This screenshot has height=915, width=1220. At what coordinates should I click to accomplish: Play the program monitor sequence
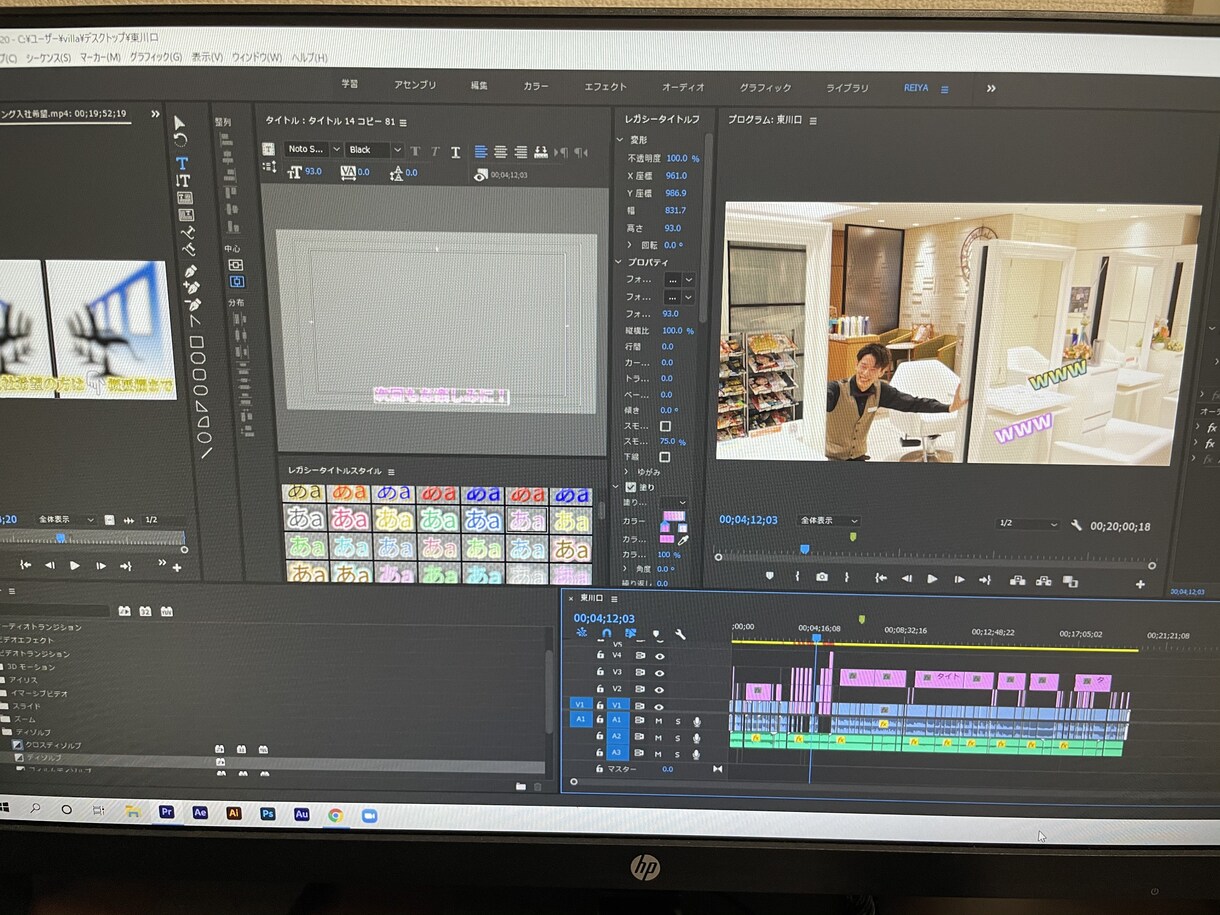[932, 578]
